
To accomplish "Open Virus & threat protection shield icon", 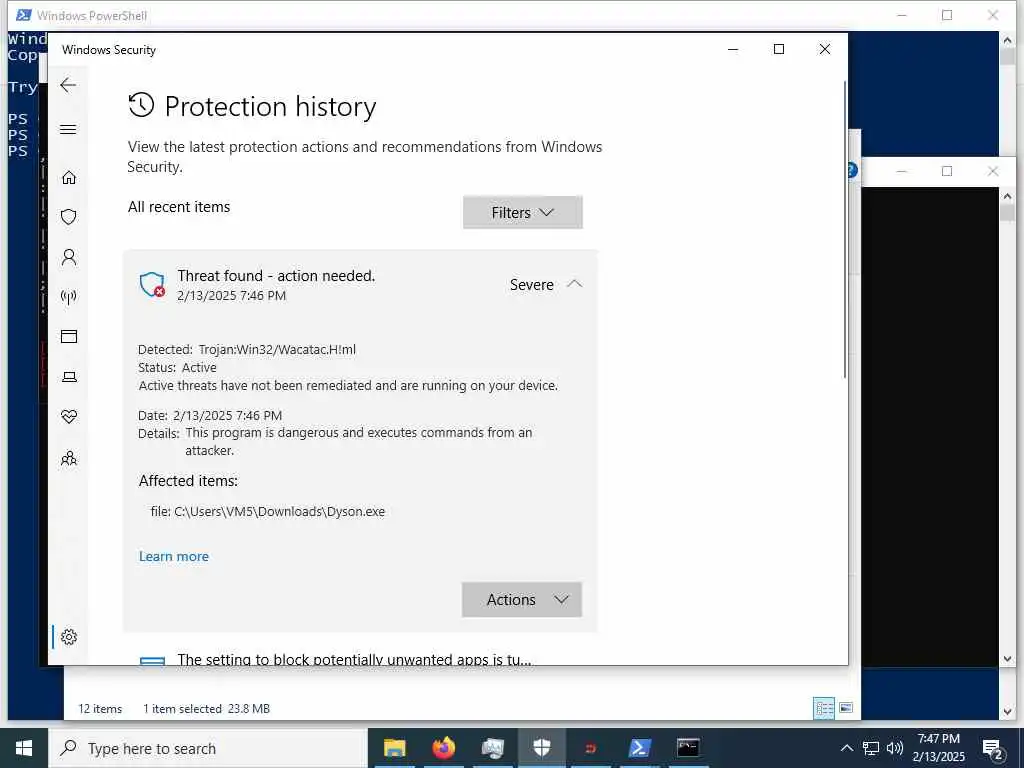I will [x=69, y=217].
